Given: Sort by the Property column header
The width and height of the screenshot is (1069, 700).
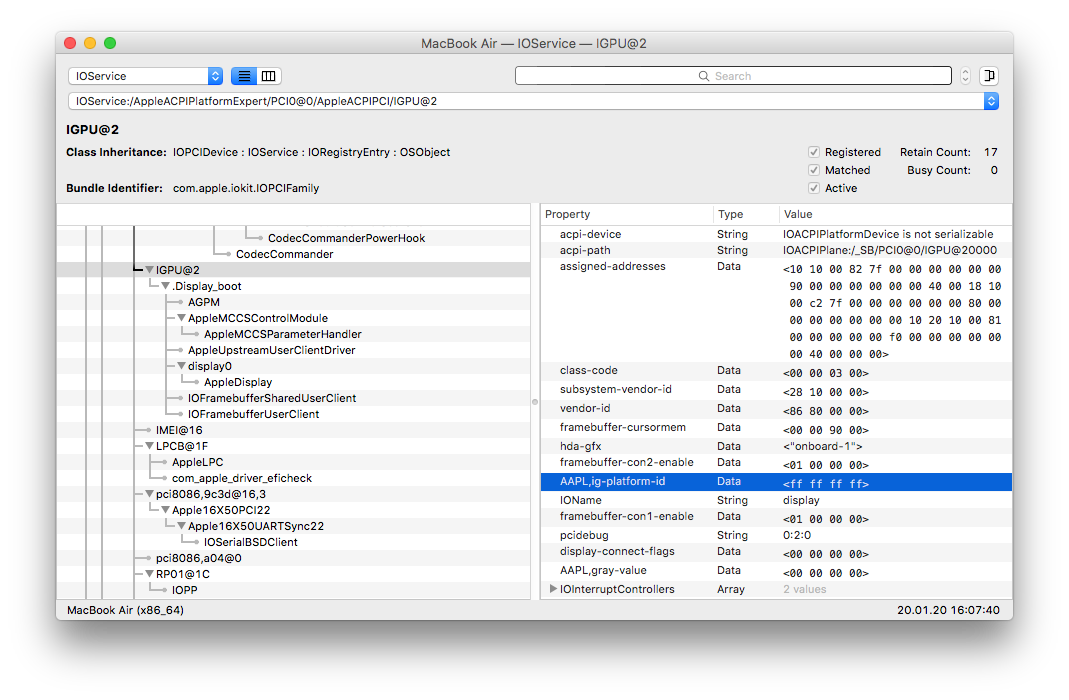Looking at the screenshot, I should (626, 214).
